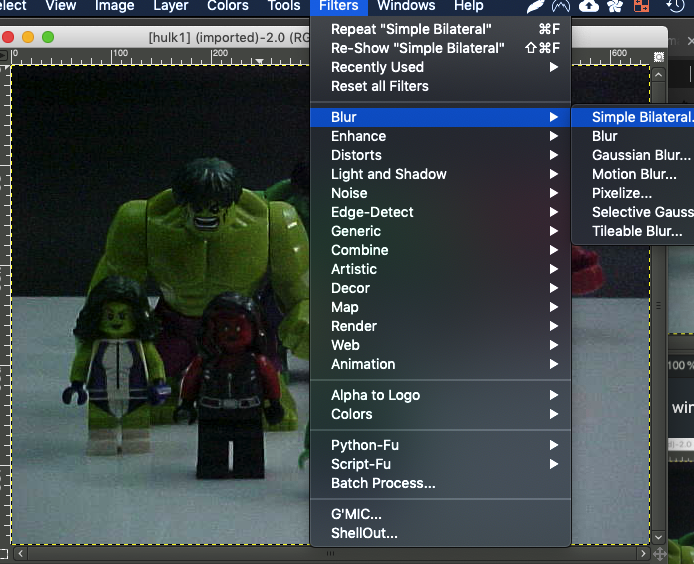Open the Animation submenu
694x564 pixels.
click(440, 364)
